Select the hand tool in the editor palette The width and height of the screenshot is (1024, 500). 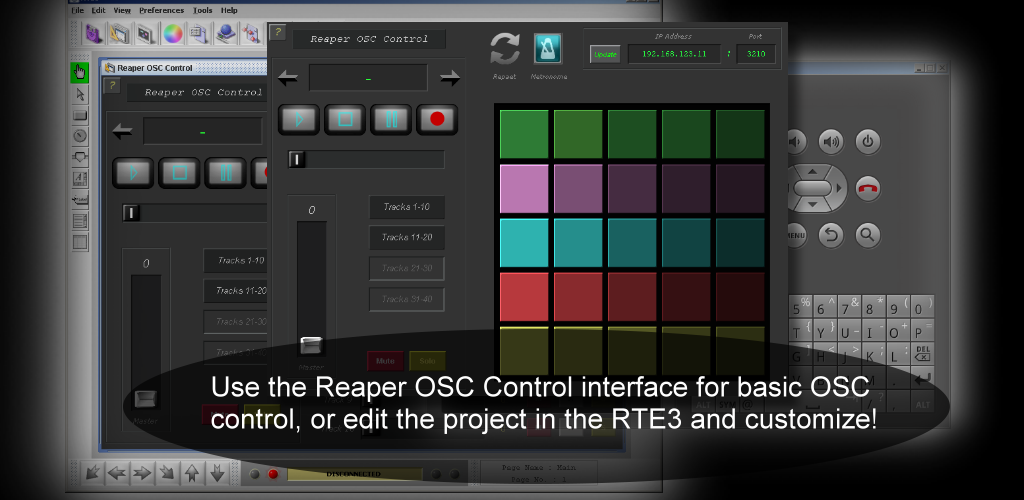pos(80,72)
